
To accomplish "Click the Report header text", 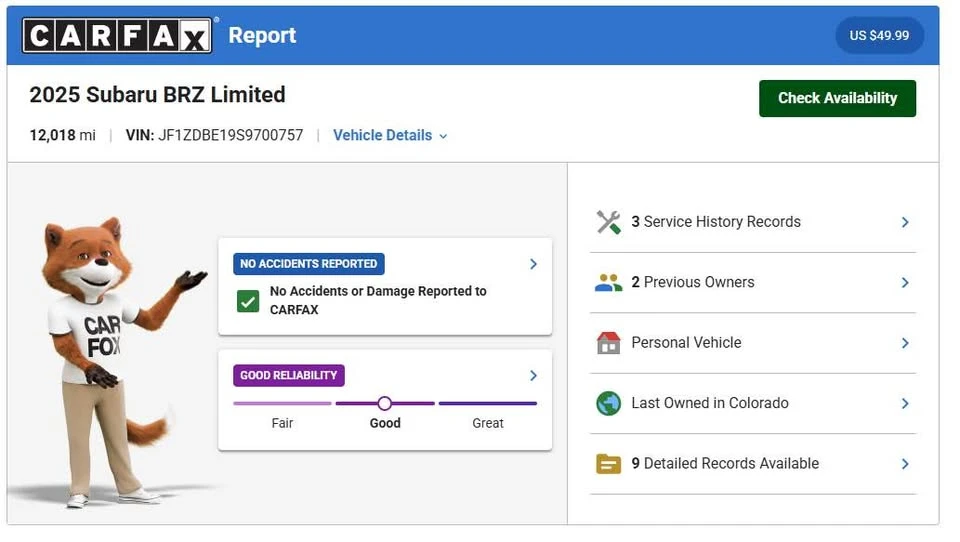I will click(262, 36).
